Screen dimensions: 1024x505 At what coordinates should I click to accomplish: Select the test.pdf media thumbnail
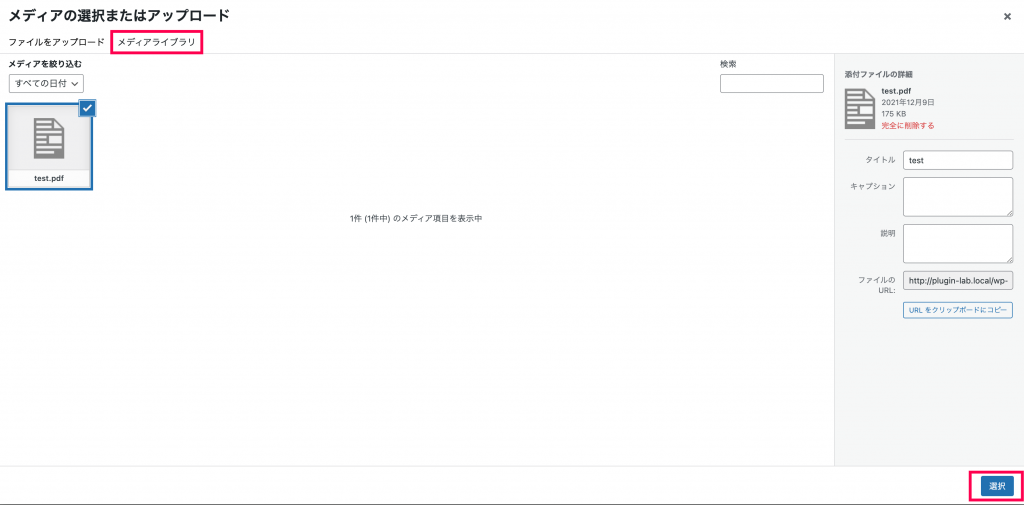click(x=50, y=146)
